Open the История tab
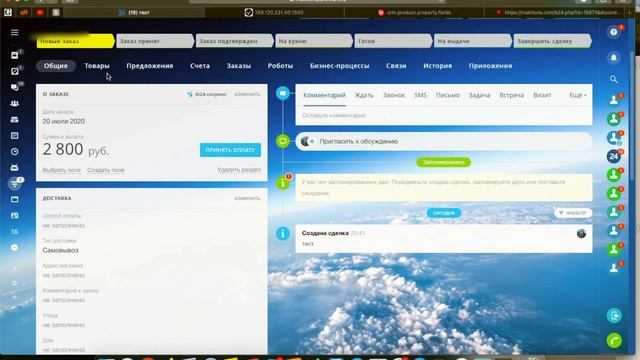The image size is (640, 360). coord(438,66)
